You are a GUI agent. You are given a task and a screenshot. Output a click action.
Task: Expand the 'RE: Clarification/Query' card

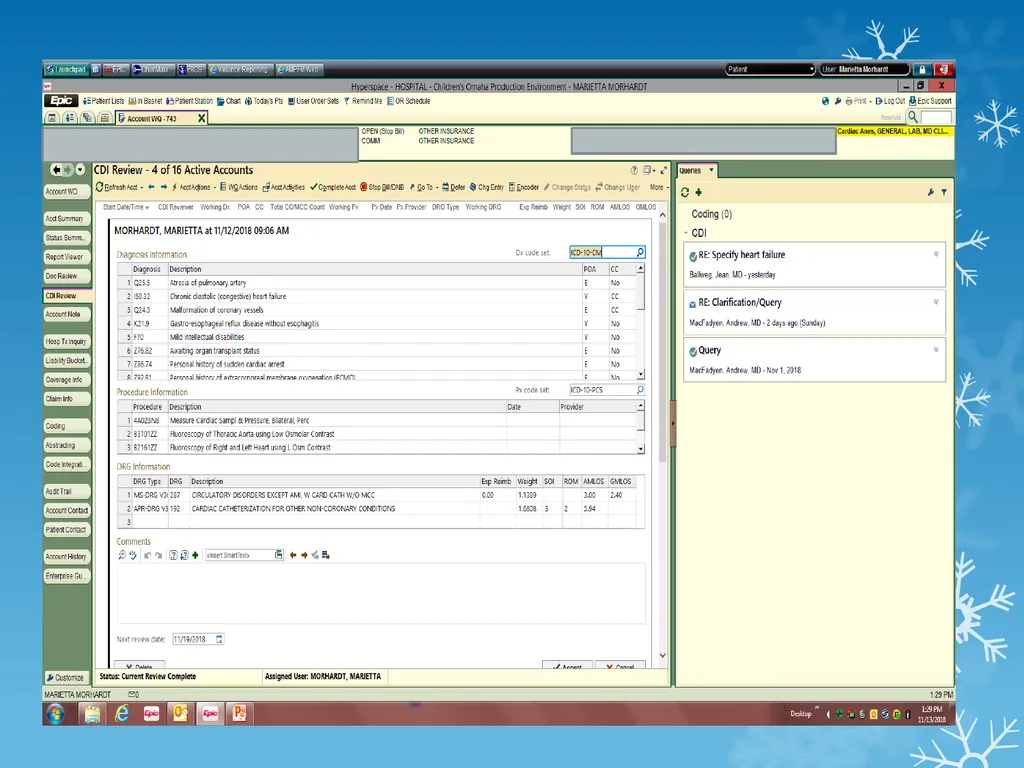tap(936, 302)
